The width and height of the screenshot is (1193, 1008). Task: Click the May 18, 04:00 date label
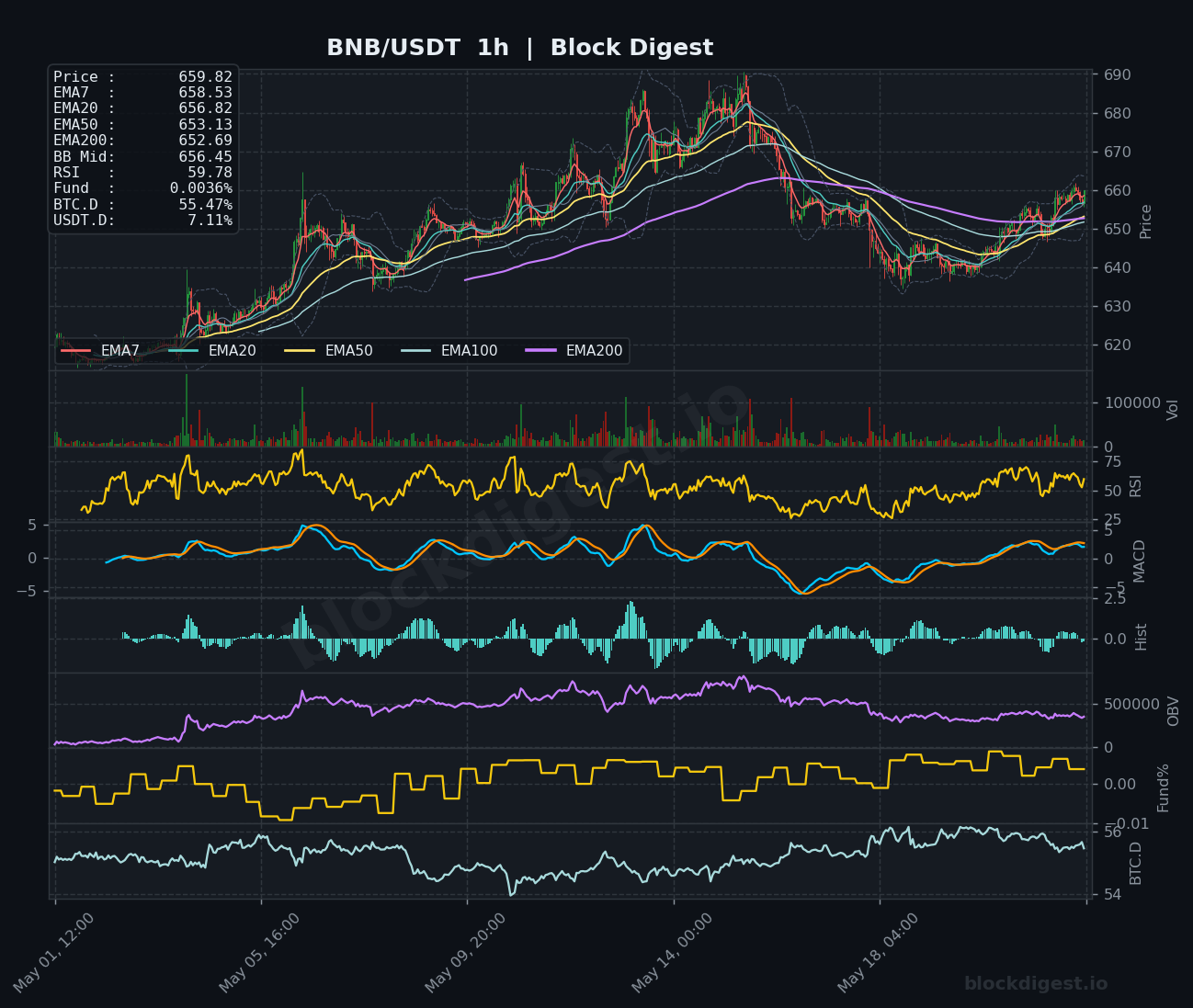click(878, 953)
